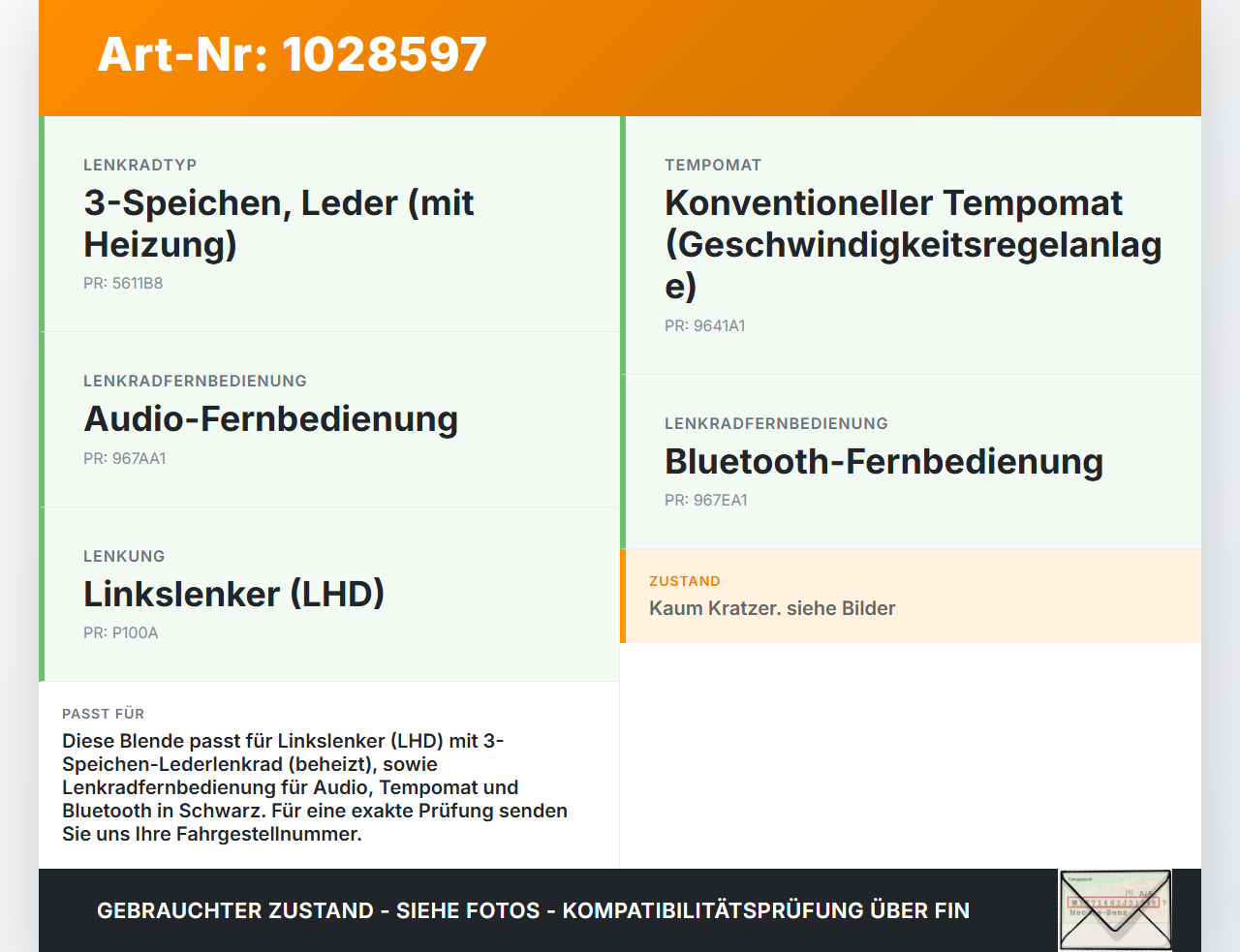Click the ZUSTAND condition card

click(911, 596)
